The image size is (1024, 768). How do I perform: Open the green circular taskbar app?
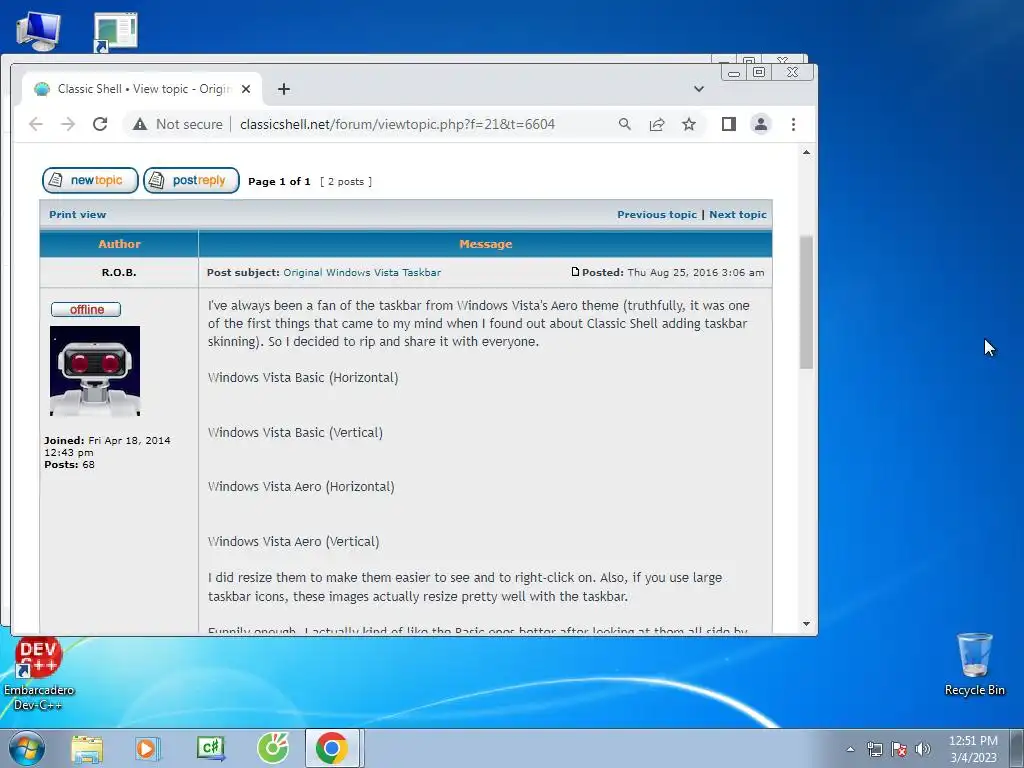(273, 748)
